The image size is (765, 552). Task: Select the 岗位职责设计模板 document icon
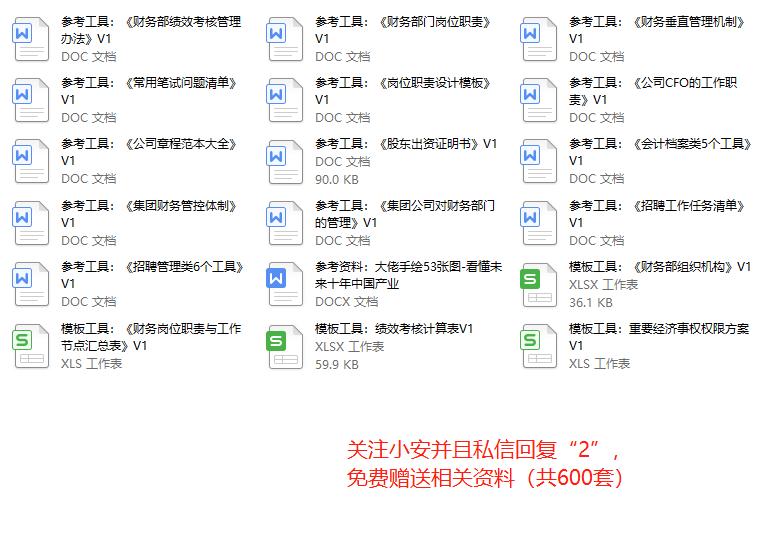(x=285, y=100)
